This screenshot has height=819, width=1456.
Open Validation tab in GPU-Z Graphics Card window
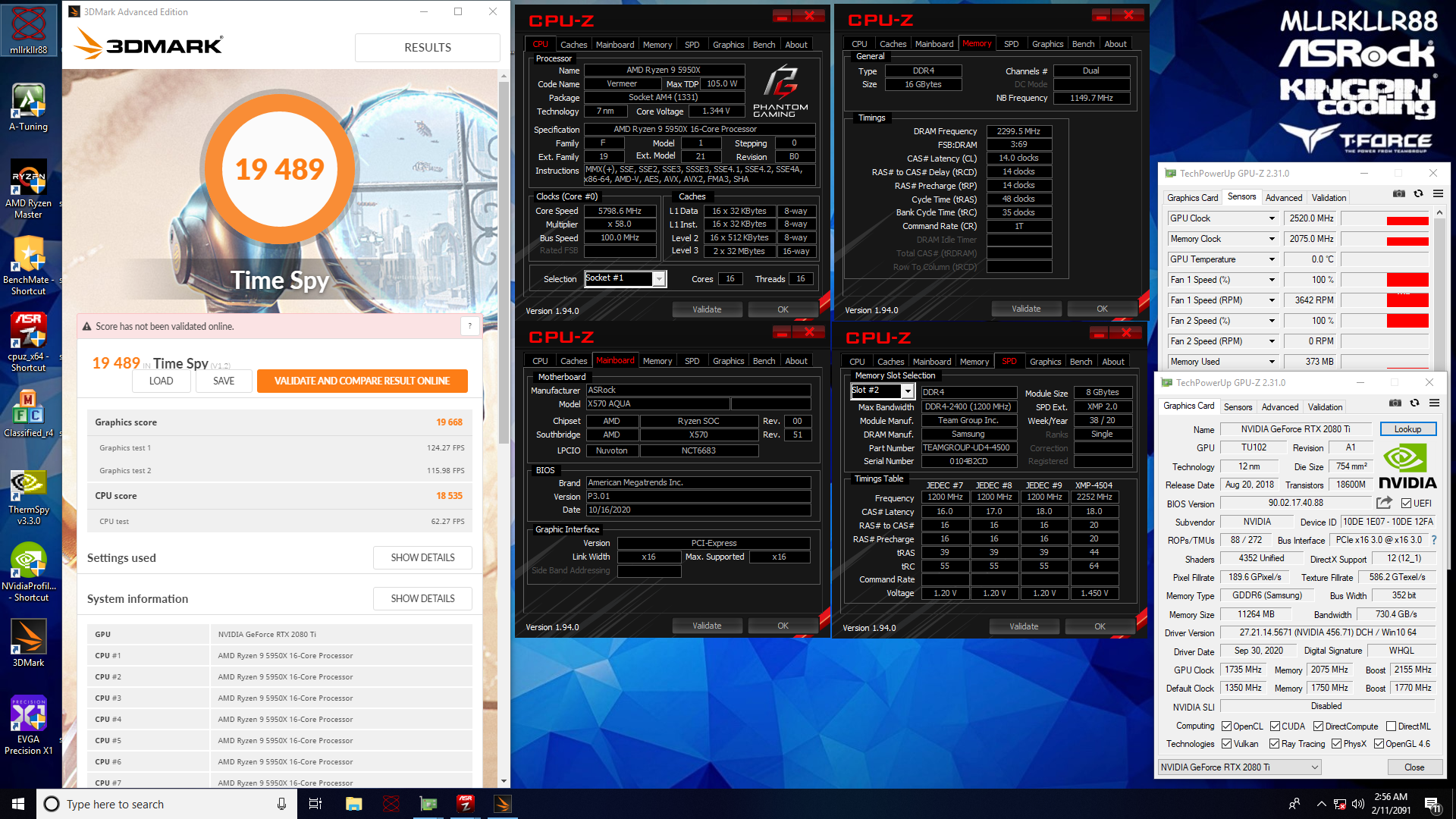click(x=1325, y=407)
